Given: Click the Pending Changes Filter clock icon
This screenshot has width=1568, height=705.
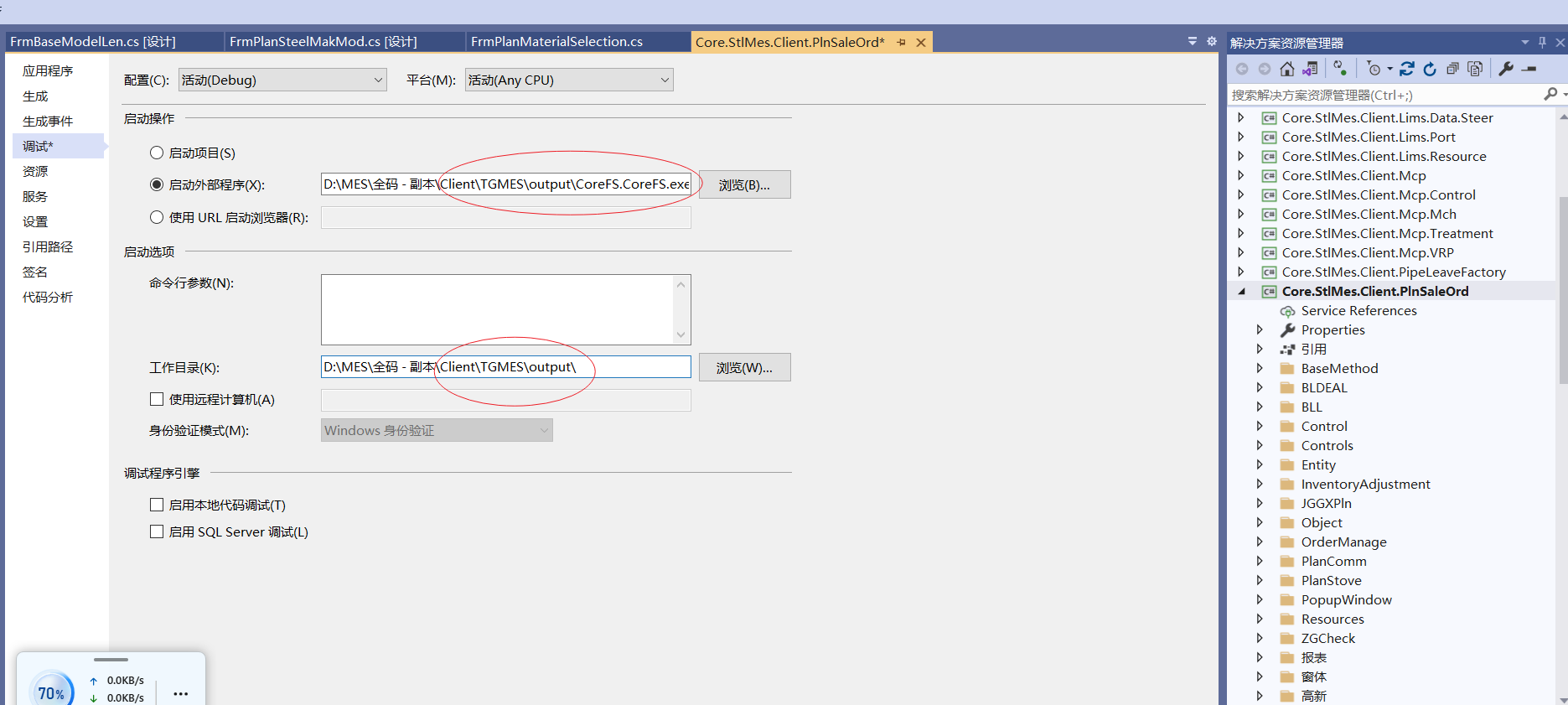Looking at the screenshot, I should (1374, 69).
